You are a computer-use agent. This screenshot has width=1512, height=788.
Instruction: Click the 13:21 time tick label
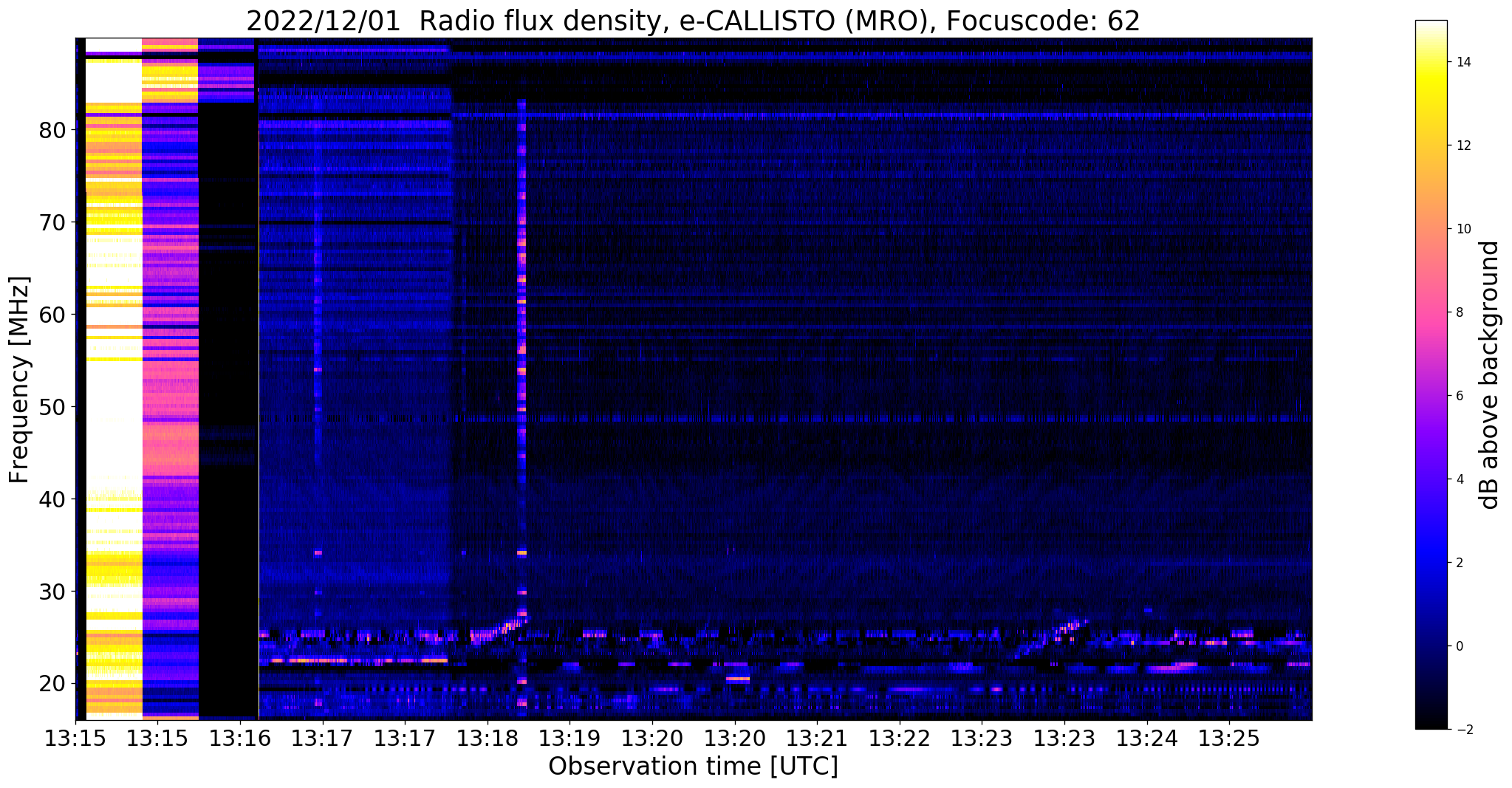(x=817, y=738)
